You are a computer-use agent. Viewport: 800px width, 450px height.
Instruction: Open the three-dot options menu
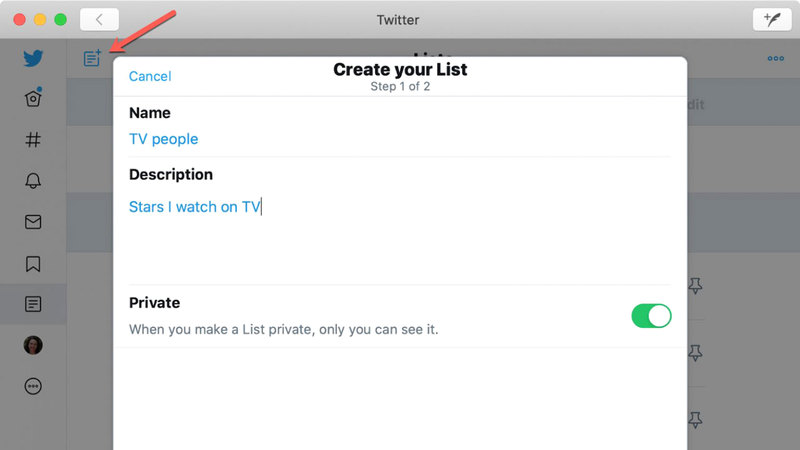tap(775, 58)
